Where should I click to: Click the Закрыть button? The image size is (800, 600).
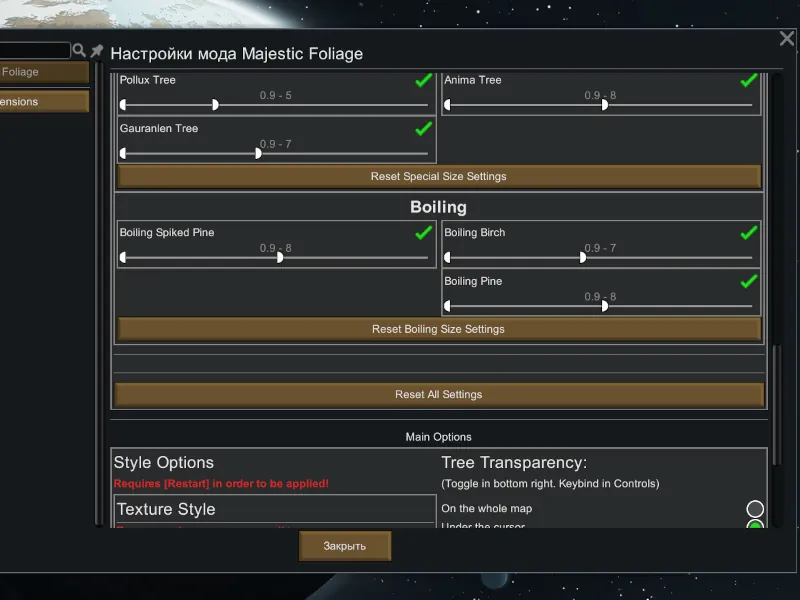point(345,546)
